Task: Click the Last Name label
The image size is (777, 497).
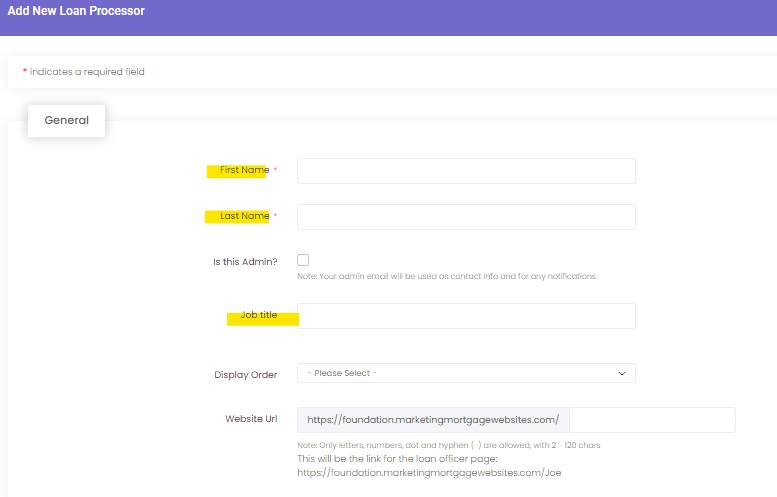Action: point(245,216)
